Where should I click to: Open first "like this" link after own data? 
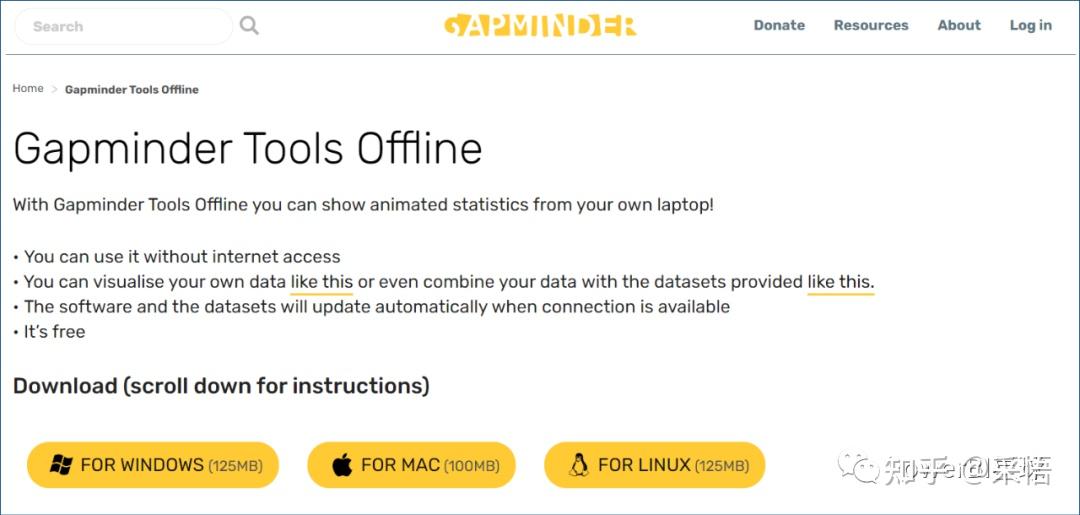[322, 282]
